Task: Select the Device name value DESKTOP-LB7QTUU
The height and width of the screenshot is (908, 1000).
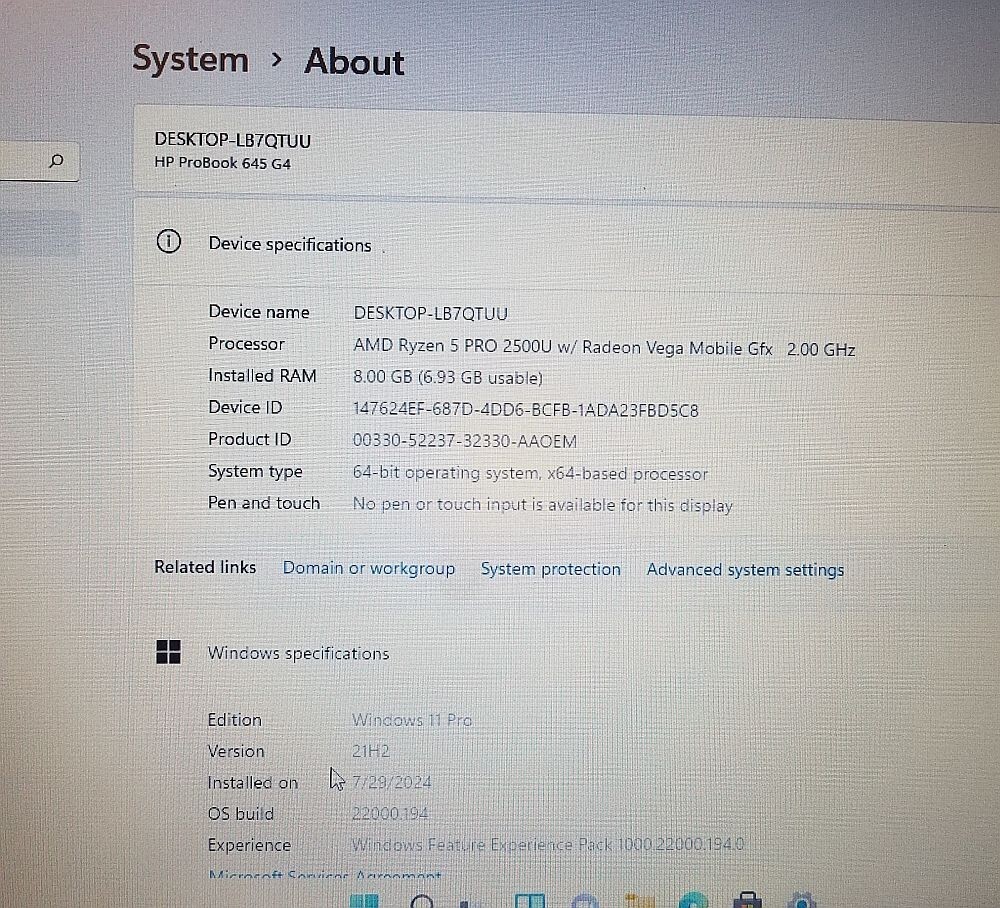Action: 430,314
